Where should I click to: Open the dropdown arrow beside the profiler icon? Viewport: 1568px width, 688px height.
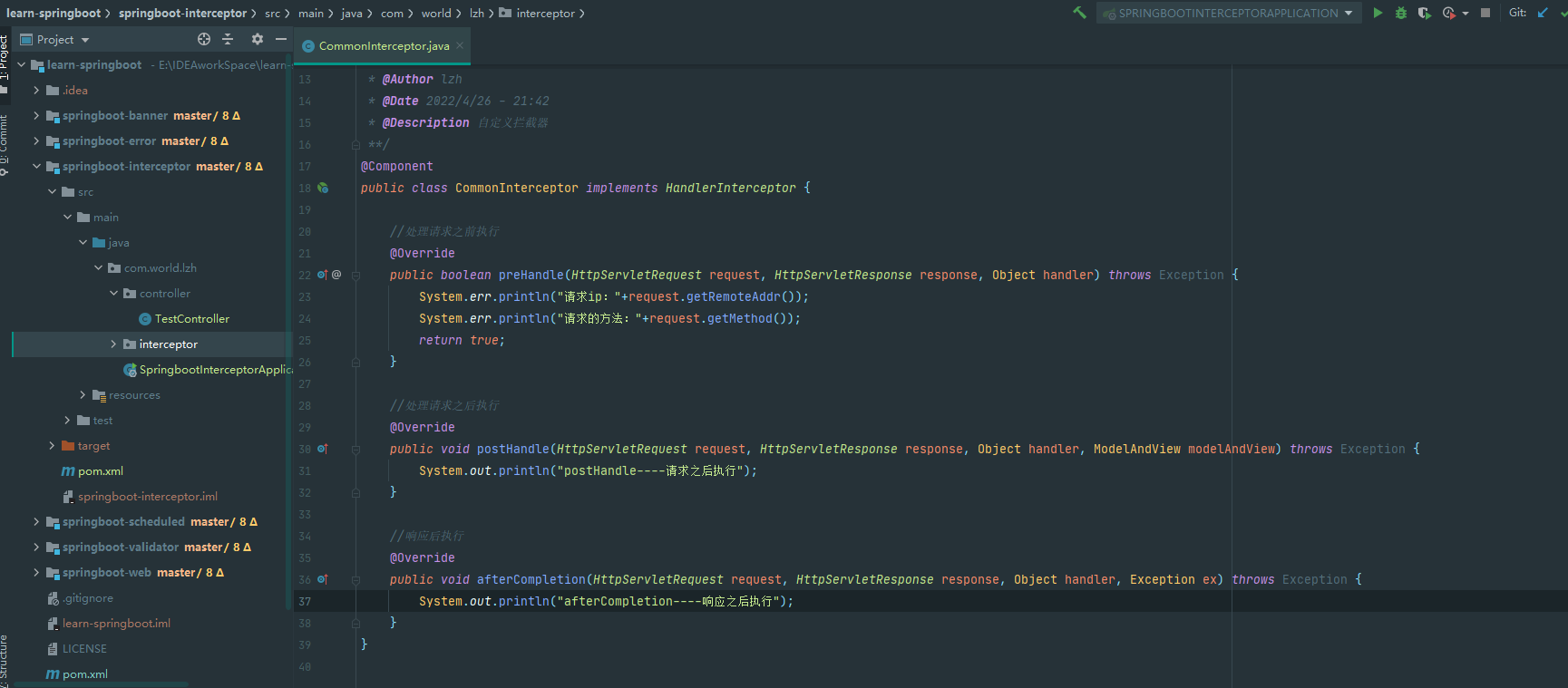pos(1466,14)
